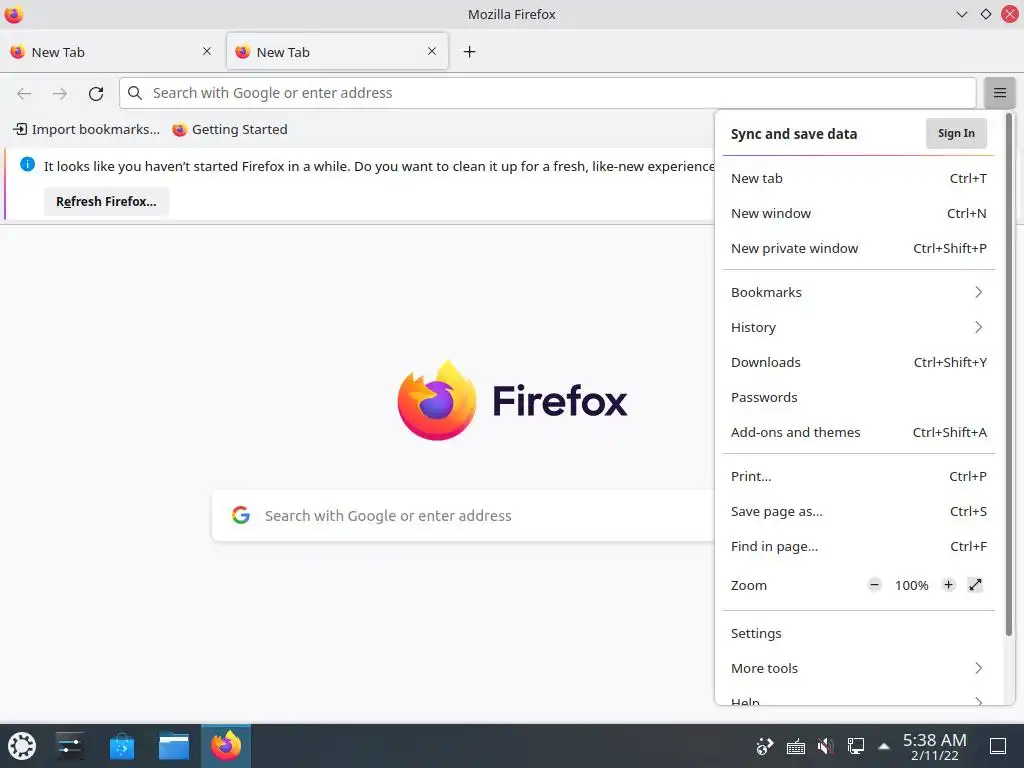Open the Getting Started bookmark
Viewport: 1024px width, 768px height.
(x=230, y=129)
